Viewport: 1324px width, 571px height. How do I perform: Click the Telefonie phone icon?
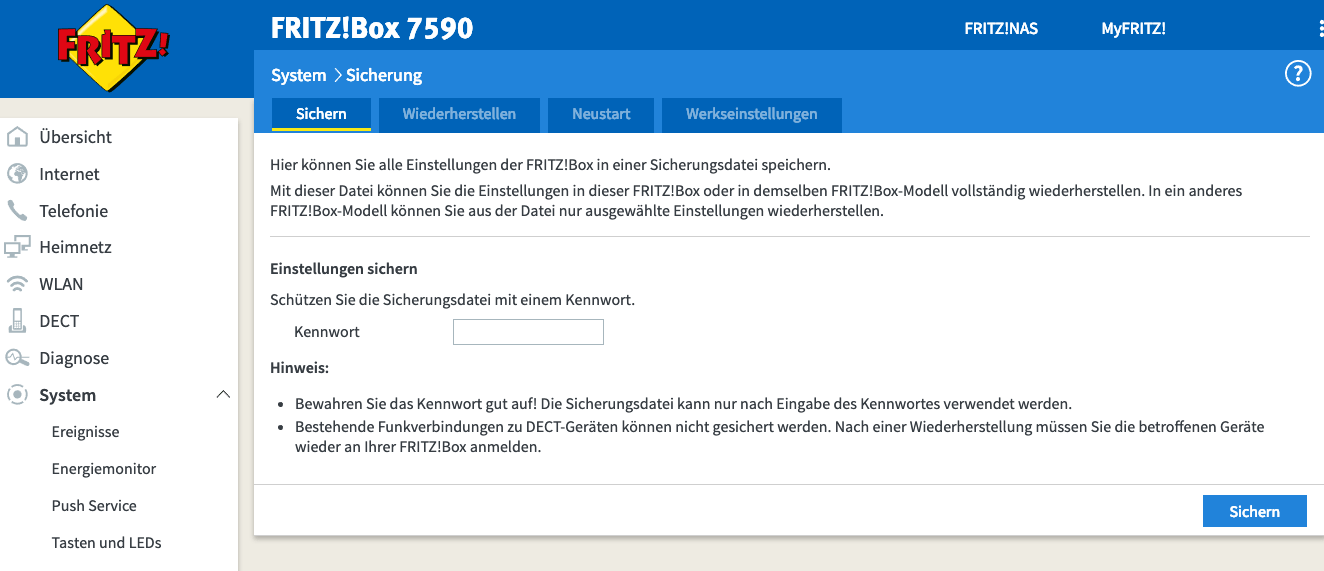click(18, 211)
